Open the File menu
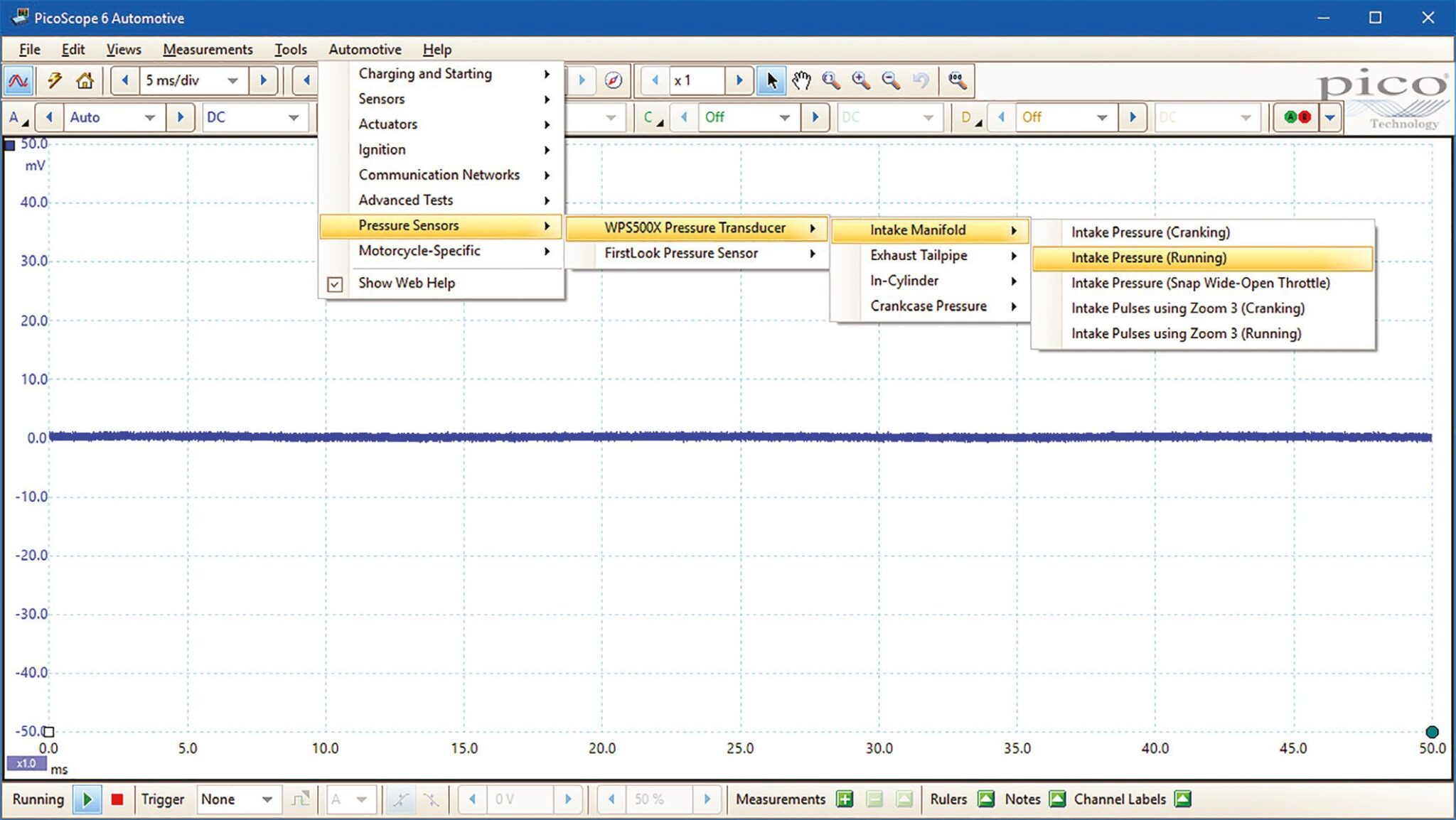 coord(29,50)
